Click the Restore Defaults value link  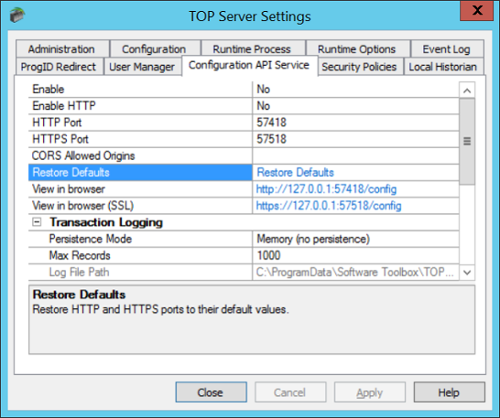click(295, 172)
